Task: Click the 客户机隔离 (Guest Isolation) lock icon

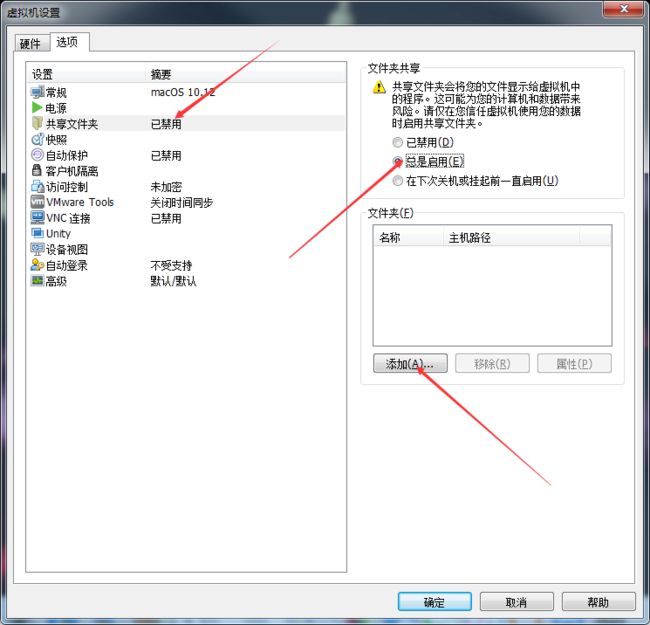Action: (37, 170)
